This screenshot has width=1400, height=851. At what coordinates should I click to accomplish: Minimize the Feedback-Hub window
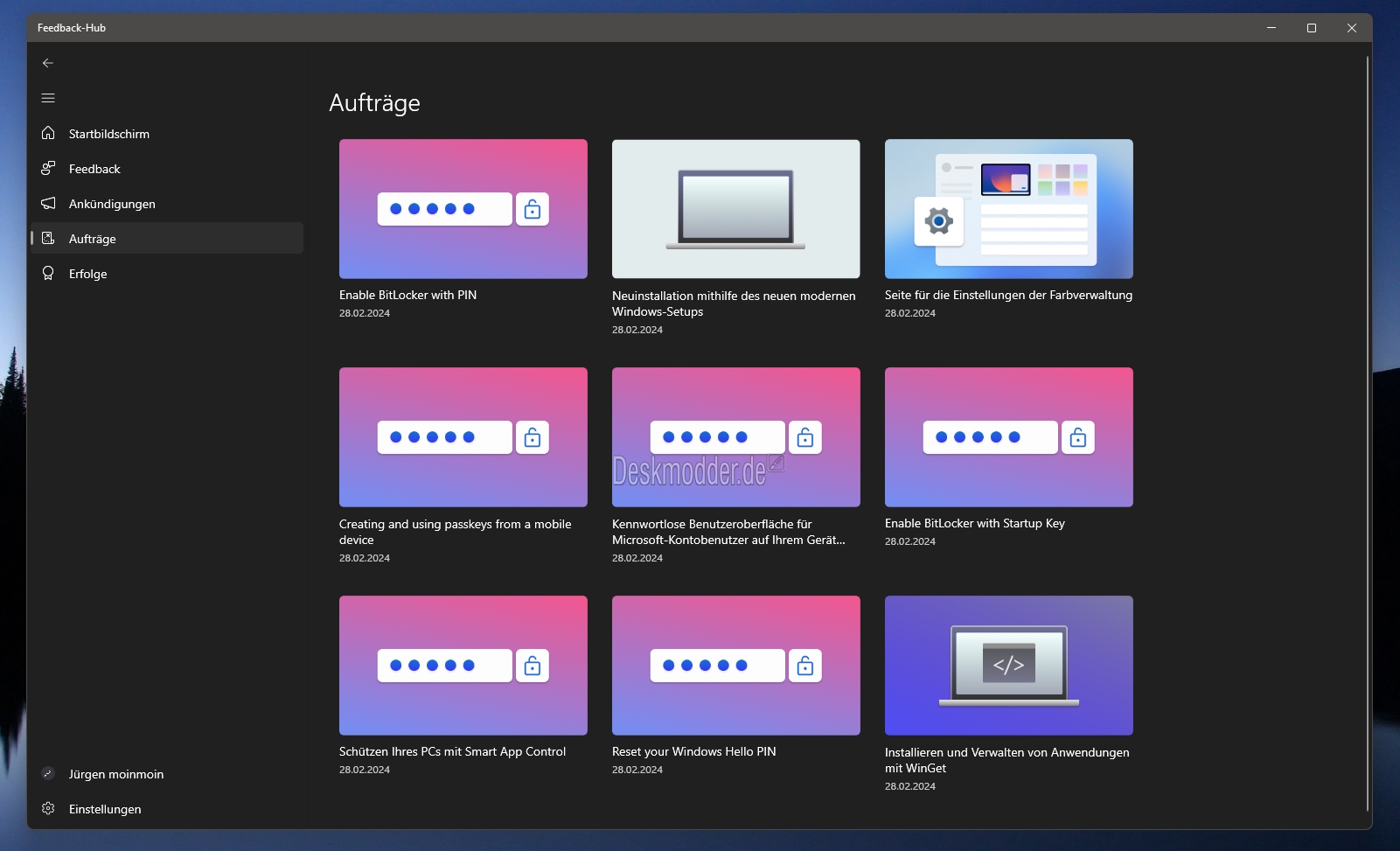(x=1271, y=28)
